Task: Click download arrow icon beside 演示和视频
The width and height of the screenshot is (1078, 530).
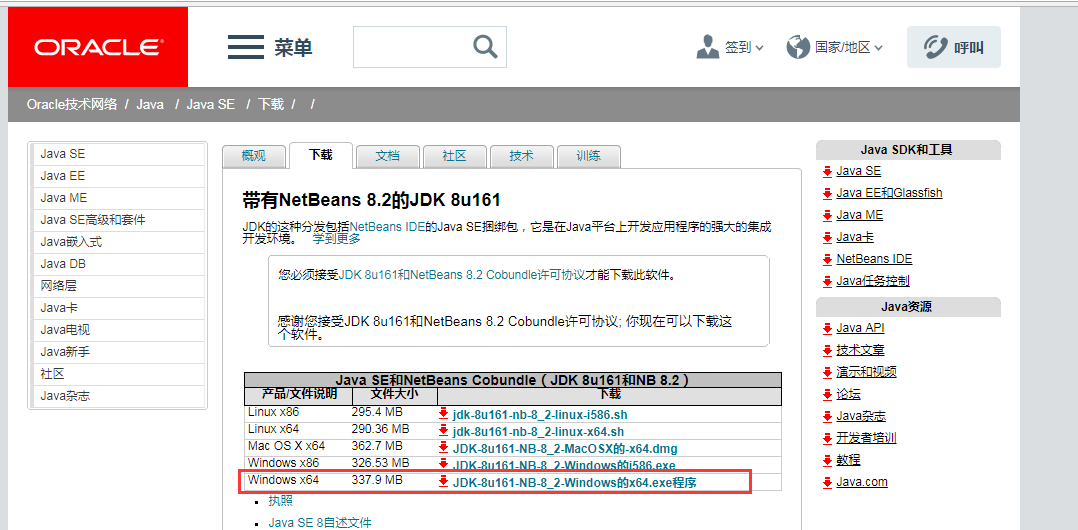Action: pyautogui.click(x=827, y=372)
